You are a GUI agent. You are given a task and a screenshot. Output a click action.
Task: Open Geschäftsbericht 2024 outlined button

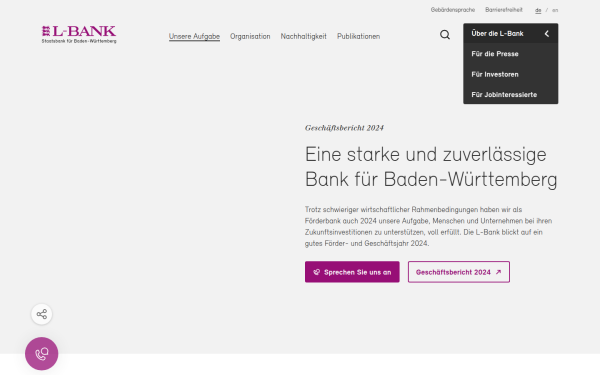click(x=459, y=272)
